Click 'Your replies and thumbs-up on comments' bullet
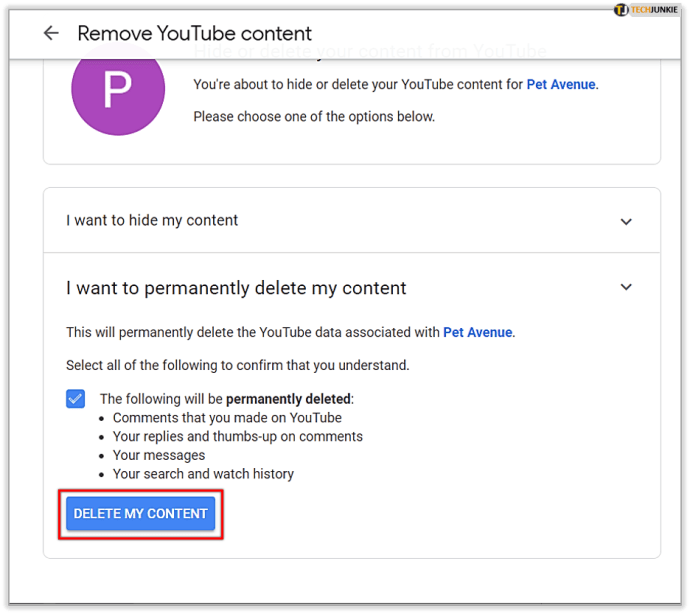 (x=238, y=436)
